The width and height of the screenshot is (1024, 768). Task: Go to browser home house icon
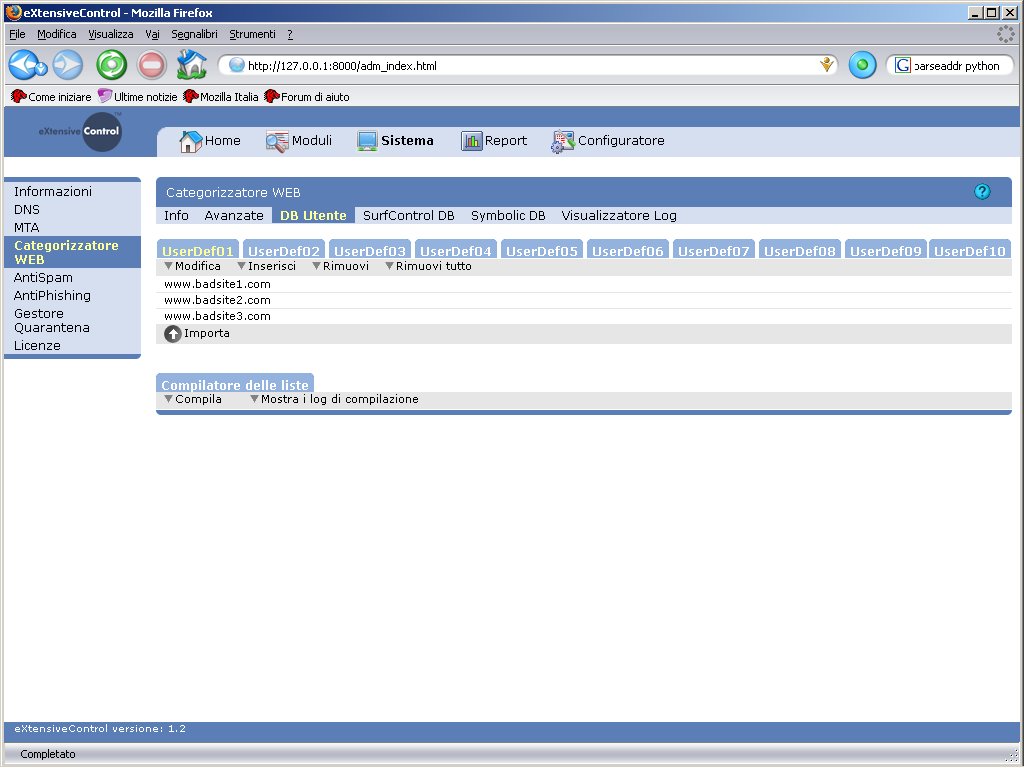(x=191, y=65)
